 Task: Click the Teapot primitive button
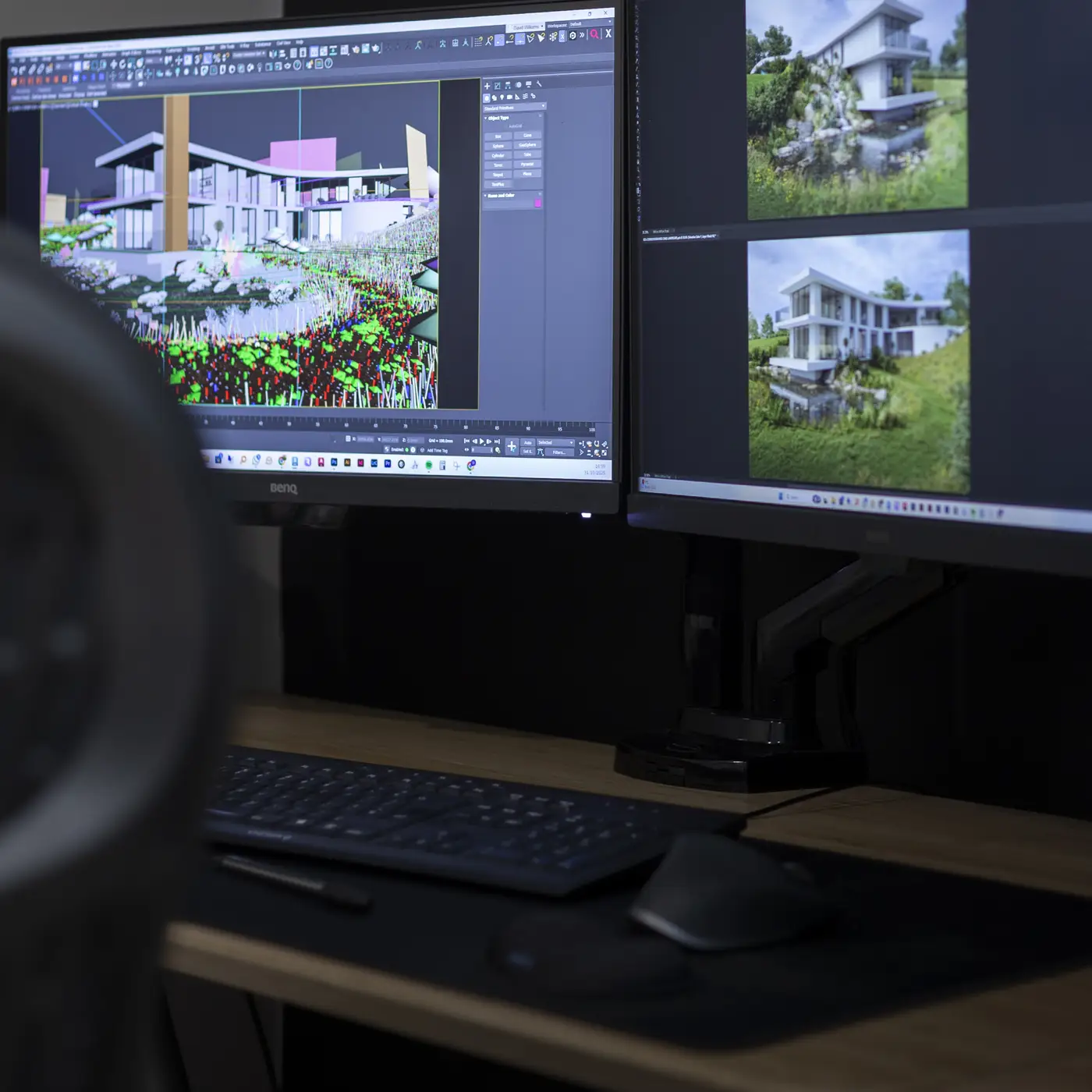[498, 175]
